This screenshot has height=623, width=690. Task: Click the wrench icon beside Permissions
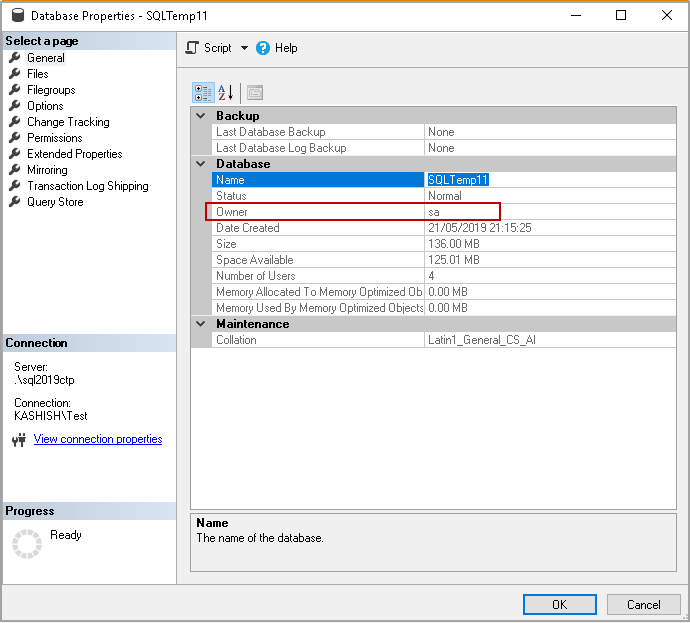point(15,138)
